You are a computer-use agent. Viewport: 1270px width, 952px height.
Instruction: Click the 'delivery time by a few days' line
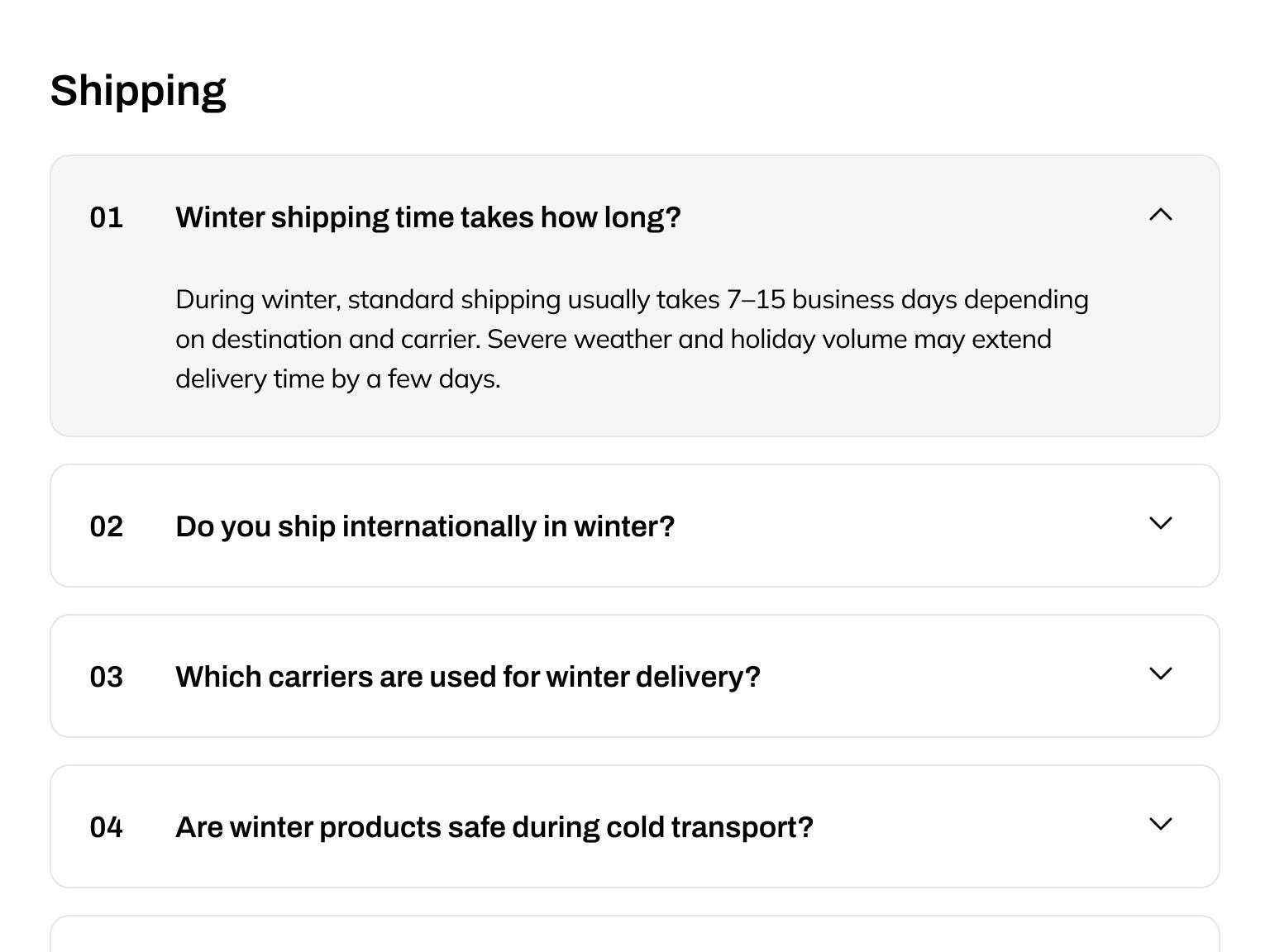(x=337, y=379)
